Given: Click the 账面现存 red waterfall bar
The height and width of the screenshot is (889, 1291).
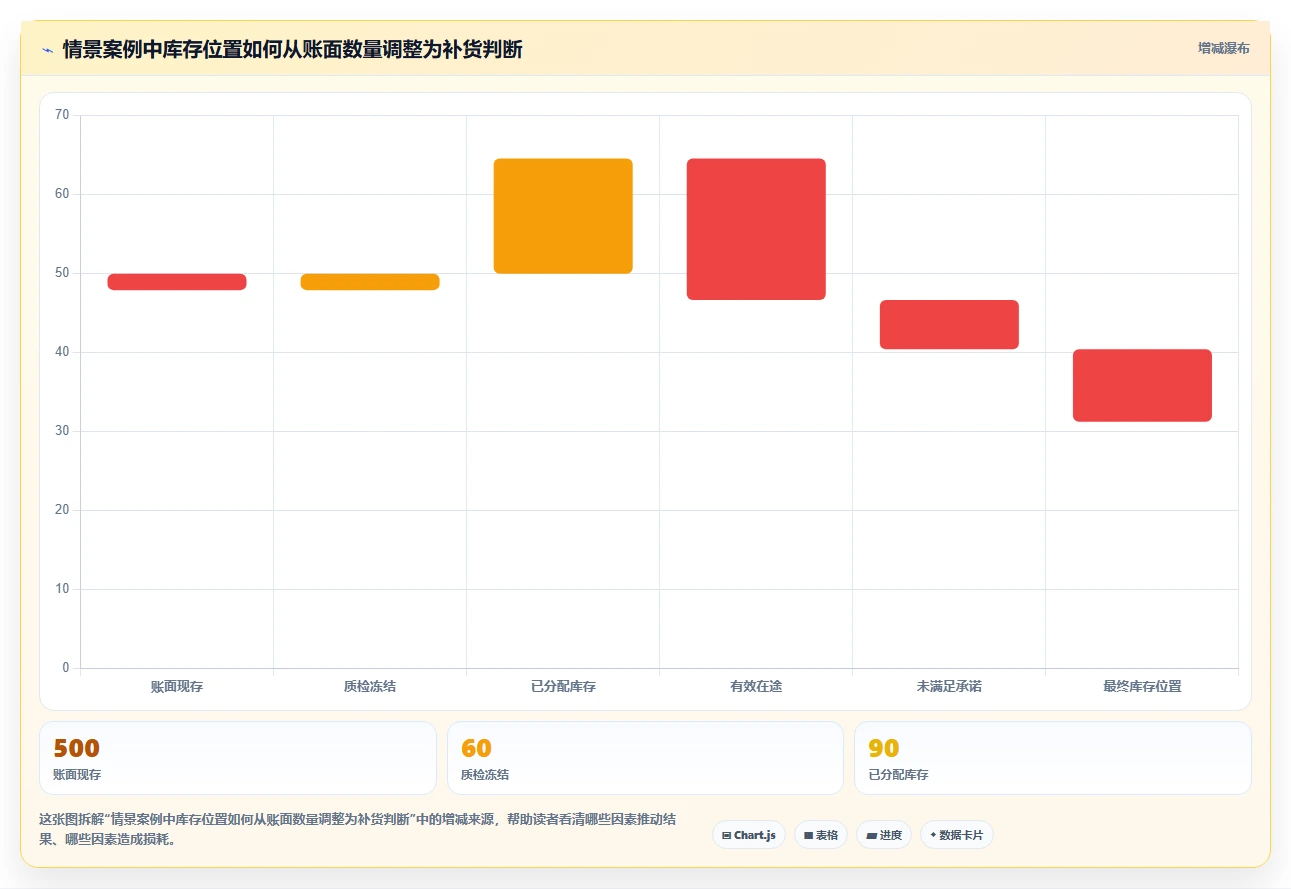Looking at the screenshot, I should [177, 282].
